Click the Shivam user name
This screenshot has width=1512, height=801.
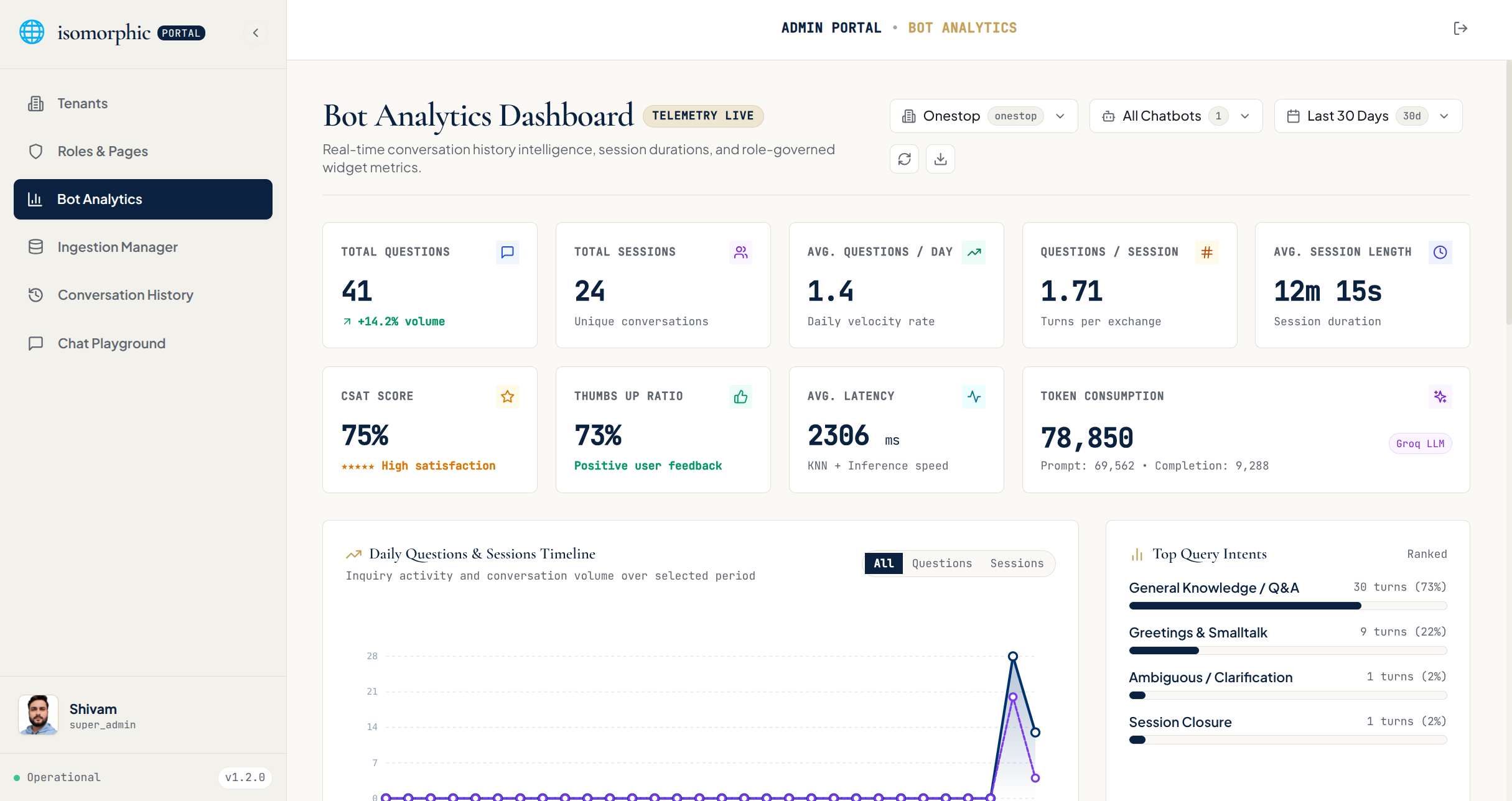pyautogui.click(x=93, y=709)
